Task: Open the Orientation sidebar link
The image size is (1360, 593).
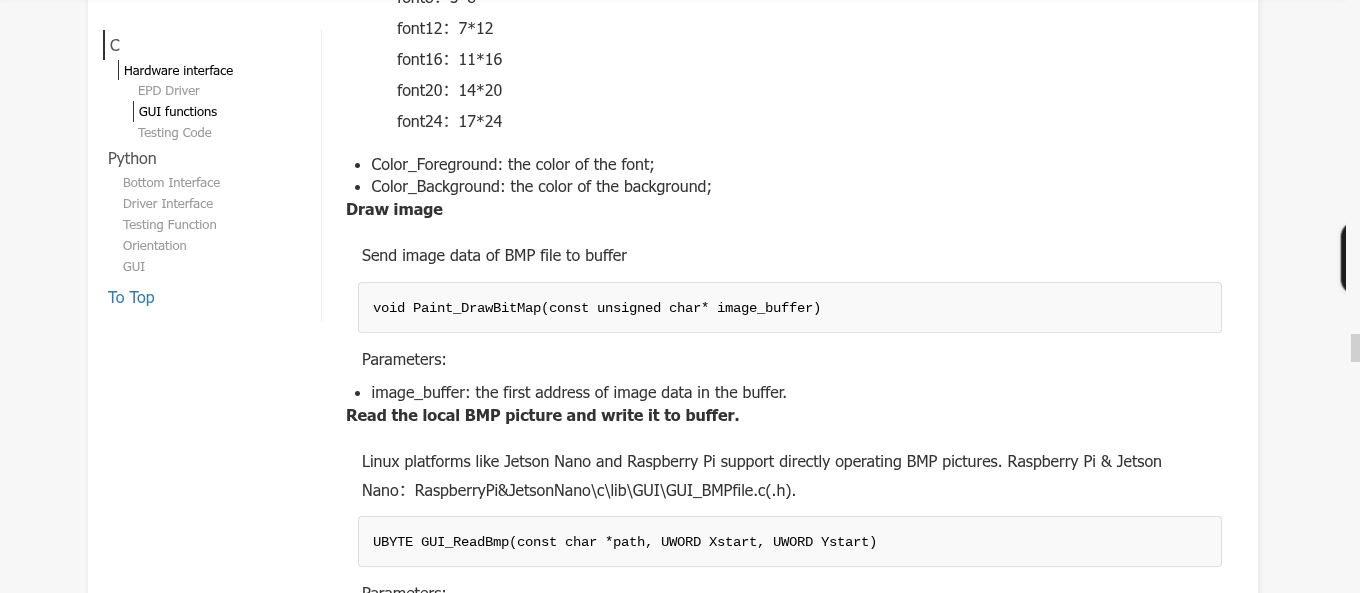Action: pos(155,246)
